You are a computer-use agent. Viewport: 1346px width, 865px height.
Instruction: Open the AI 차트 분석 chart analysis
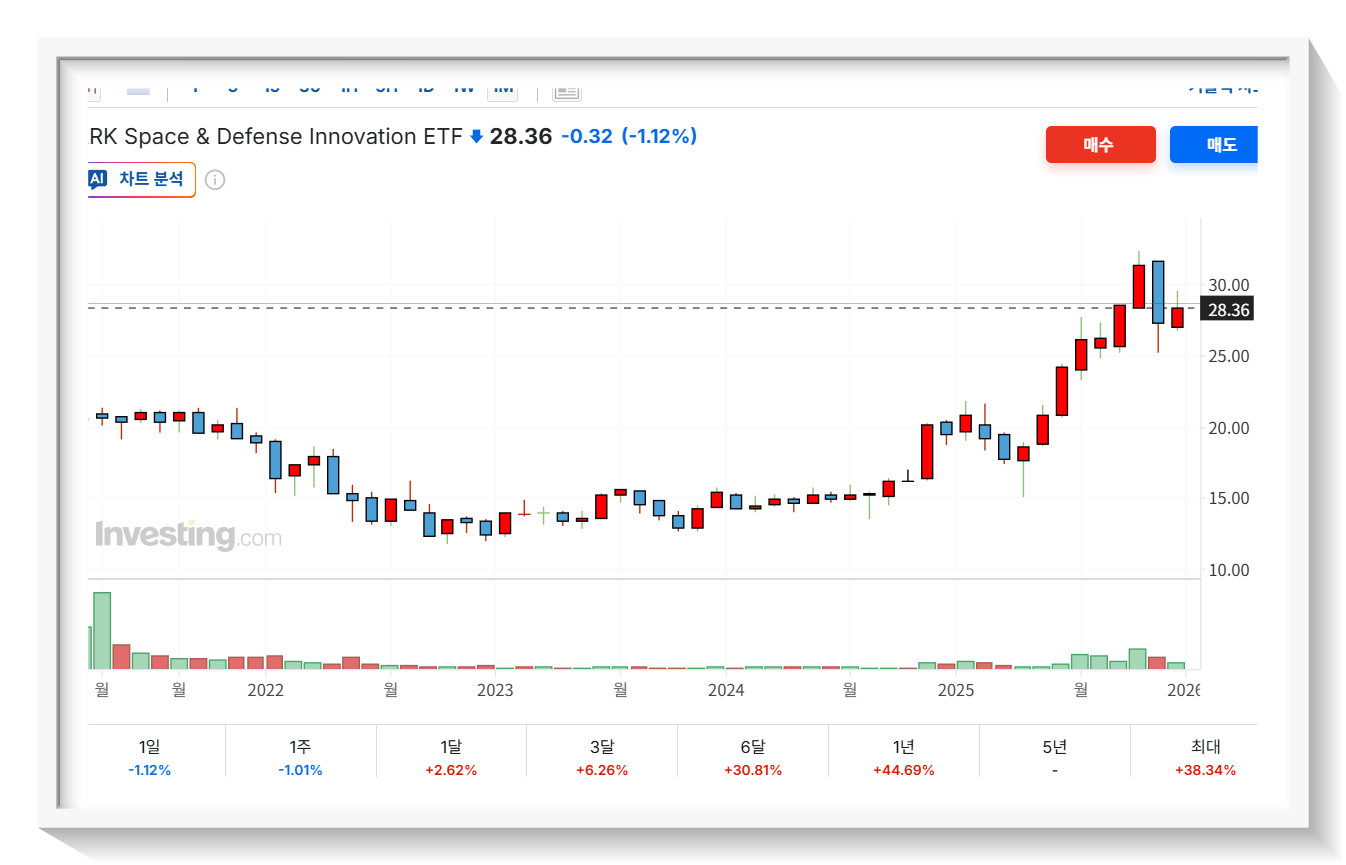142,179
